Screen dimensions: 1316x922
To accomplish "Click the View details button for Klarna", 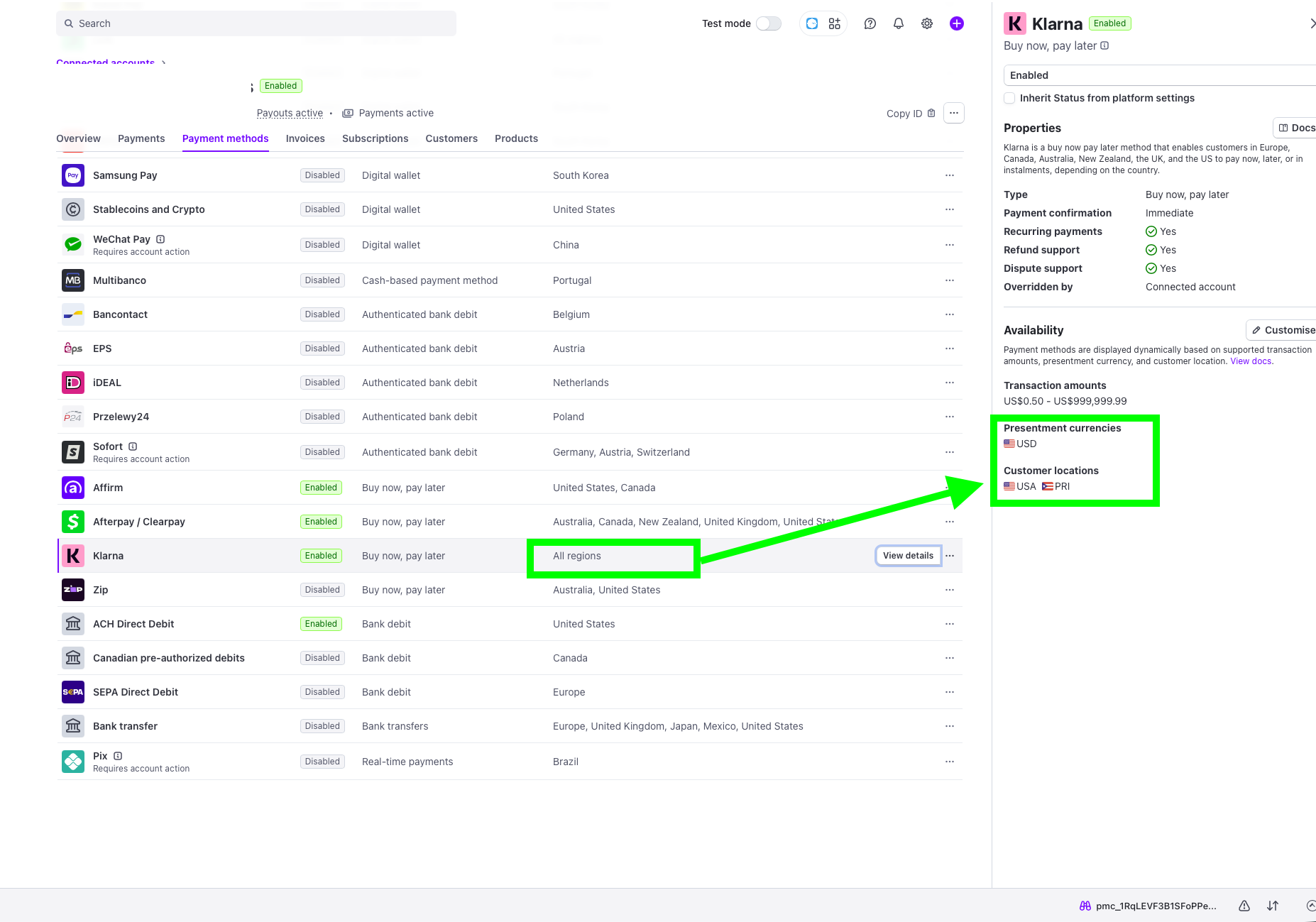I will [908, 556].
